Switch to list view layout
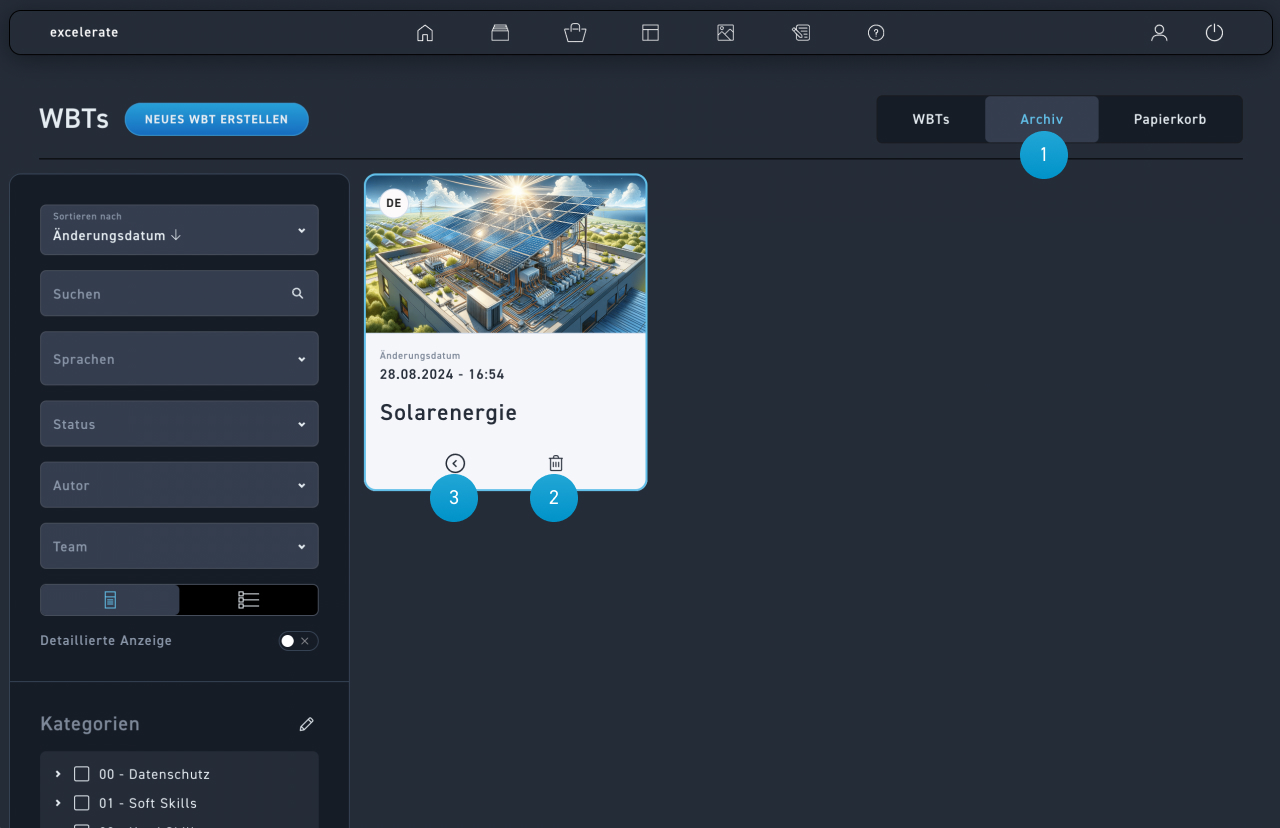The width and height of the screenshot is (1280, 828). click(x=248, y=600)
